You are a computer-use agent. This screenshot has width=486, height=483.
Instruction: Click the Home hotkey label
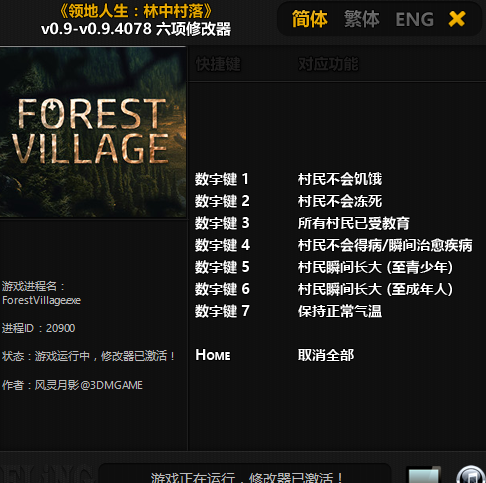point(213,355)
